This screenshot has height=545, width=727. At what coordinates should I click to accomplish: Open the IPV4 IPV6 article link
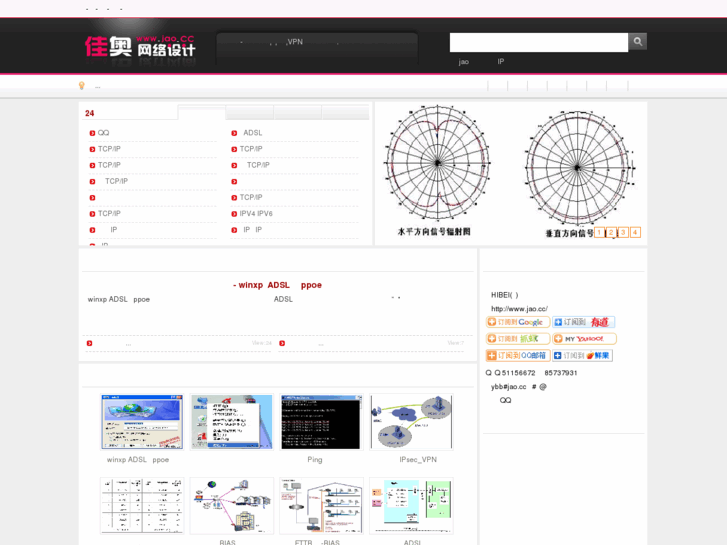click(x=256, y=213)
